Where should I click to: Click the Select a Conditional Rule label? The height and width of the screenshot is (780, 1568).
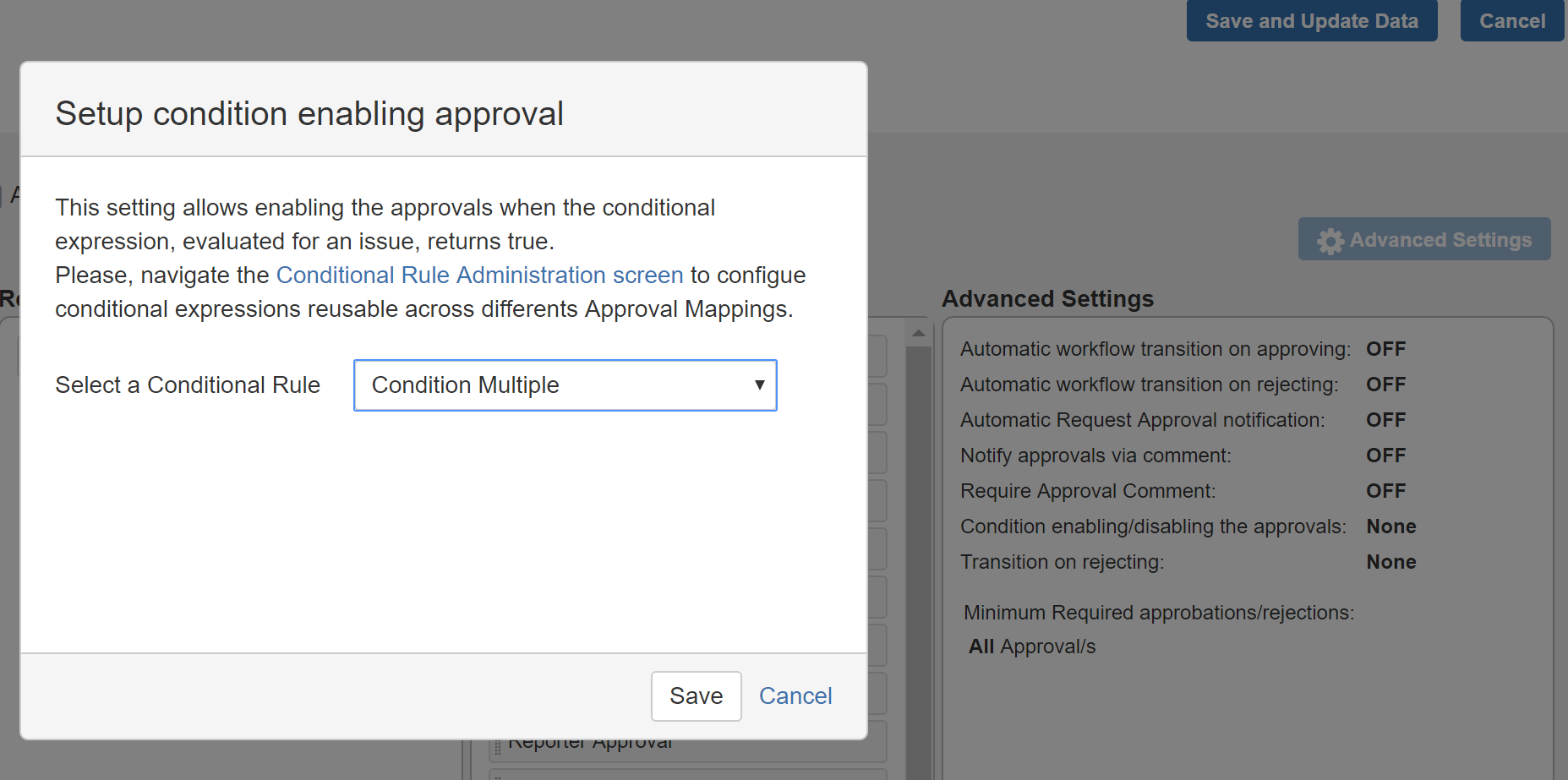click(188, 385)
